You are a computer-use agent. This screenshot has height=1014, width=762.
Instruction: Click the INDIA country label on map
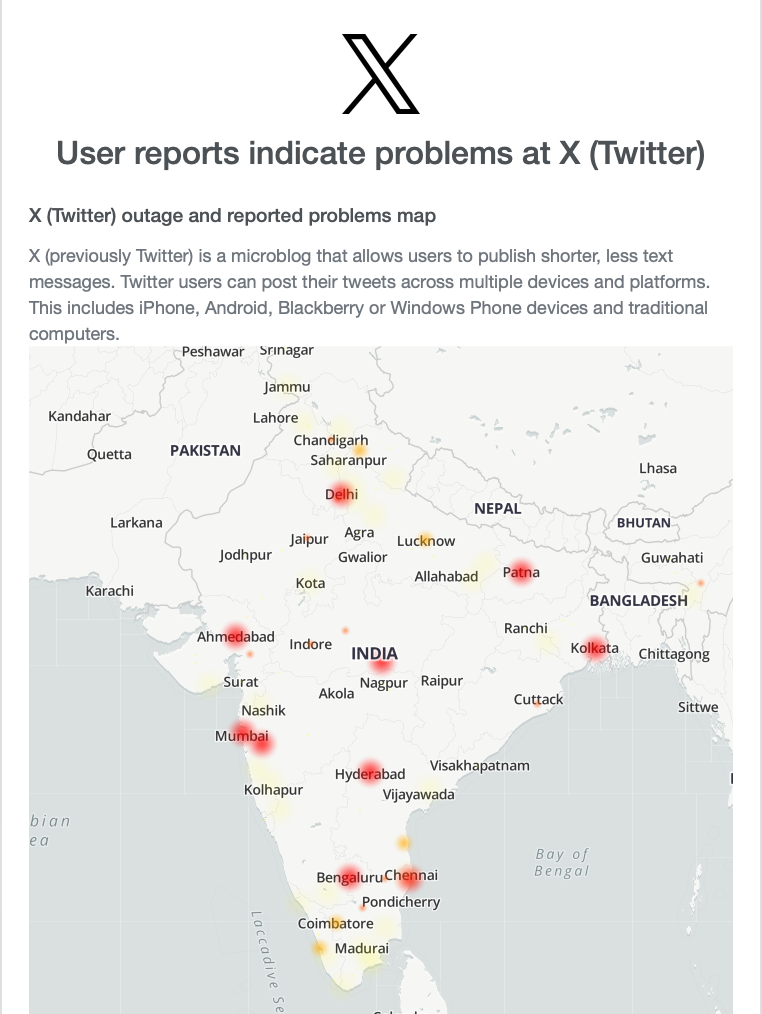pos(375,654)
